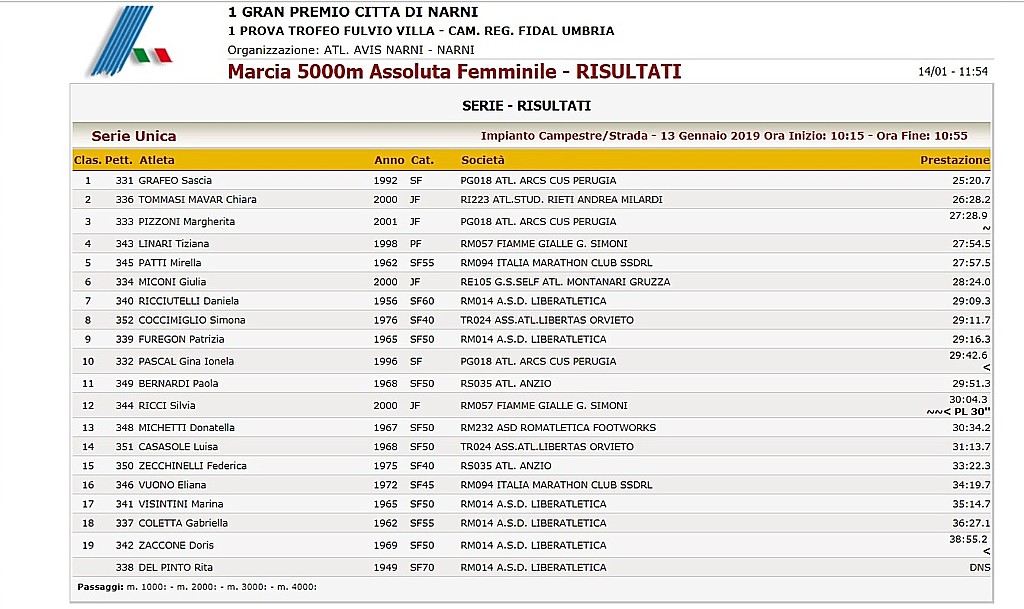Click bib number 352
This screenshot has height=609, width=1024.
[124, 320]
